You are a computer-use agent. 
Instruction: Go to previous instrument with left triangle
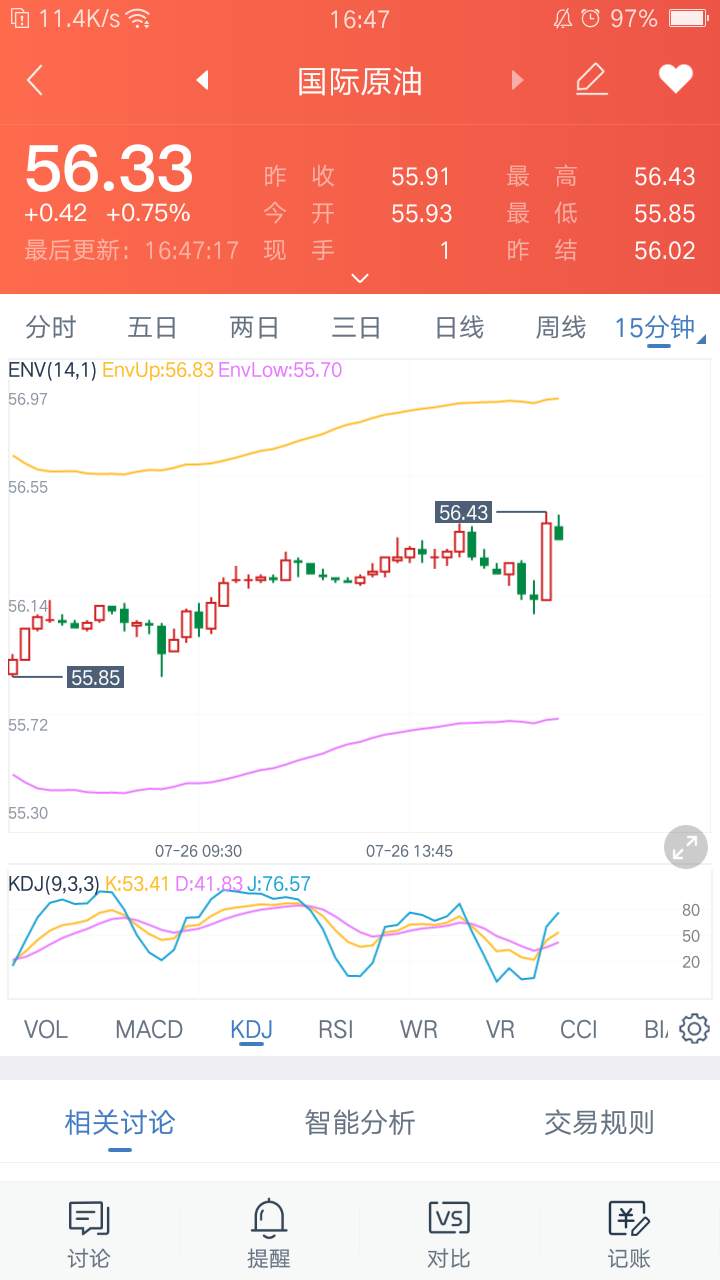coord(202,80)
